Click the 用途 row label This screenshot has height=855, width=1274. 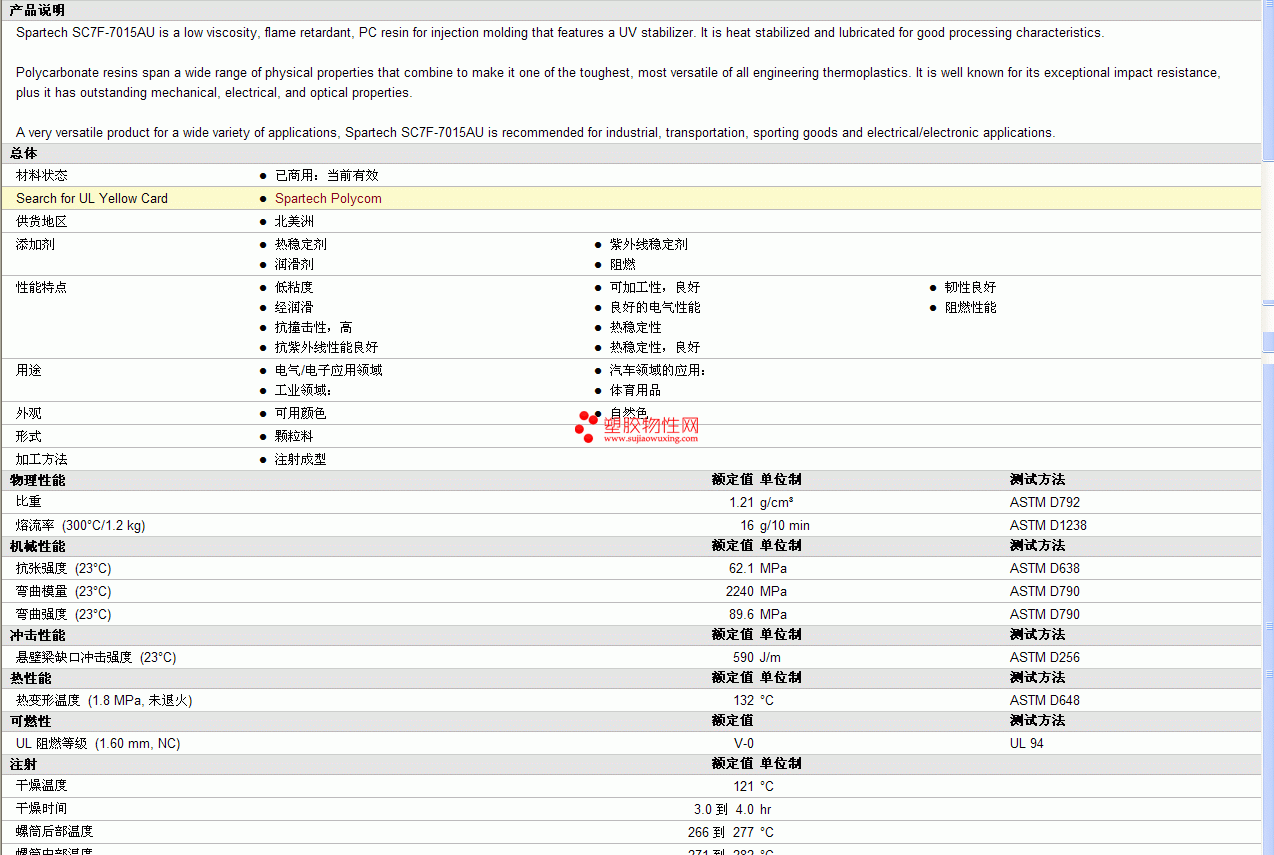pyautogui.click(x=29, y=370)
